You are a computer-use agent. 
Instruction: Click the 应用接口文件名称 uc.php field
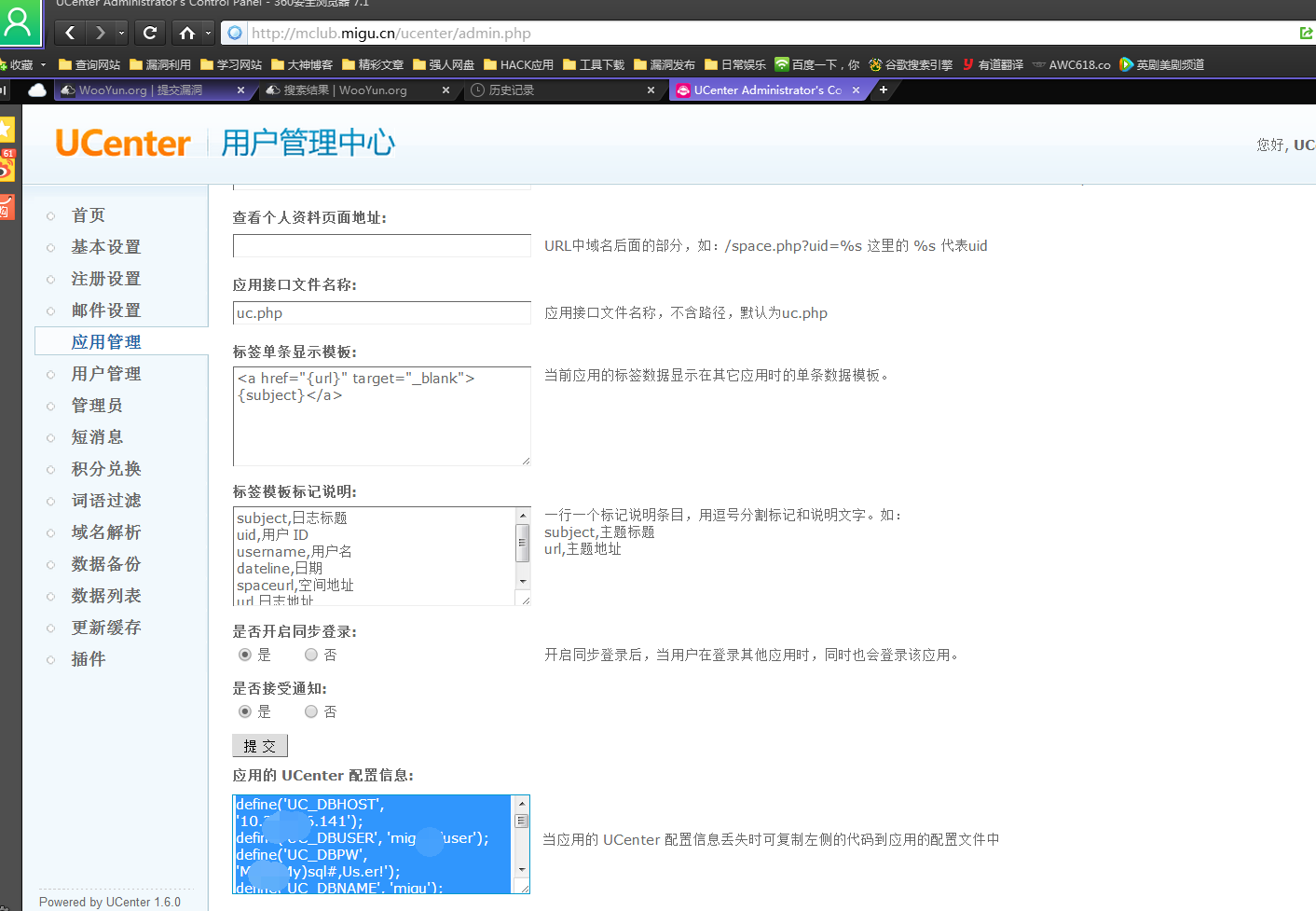(382, 313)
